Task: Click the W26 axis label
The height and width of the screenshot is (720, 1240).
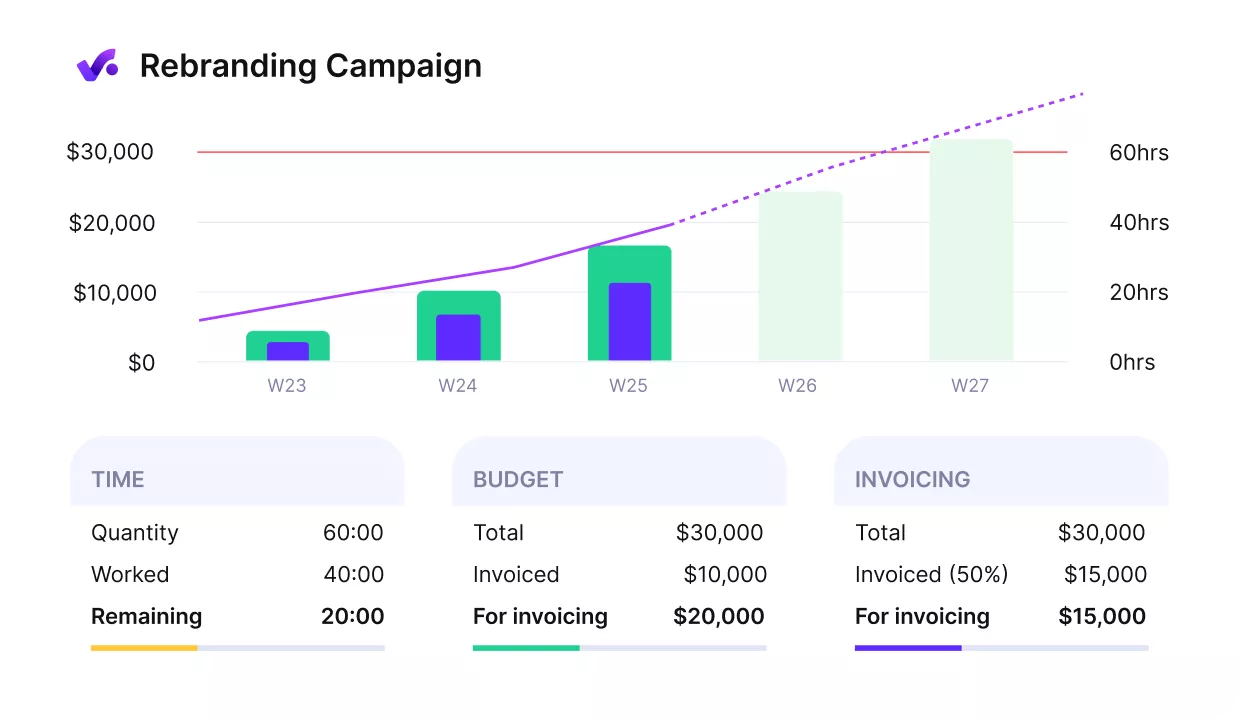Action: (x=797, y=384)
